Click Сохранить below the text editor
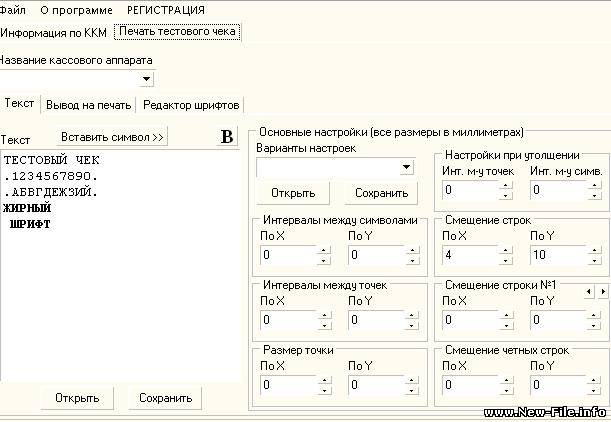611x422 pixels. 166,398
